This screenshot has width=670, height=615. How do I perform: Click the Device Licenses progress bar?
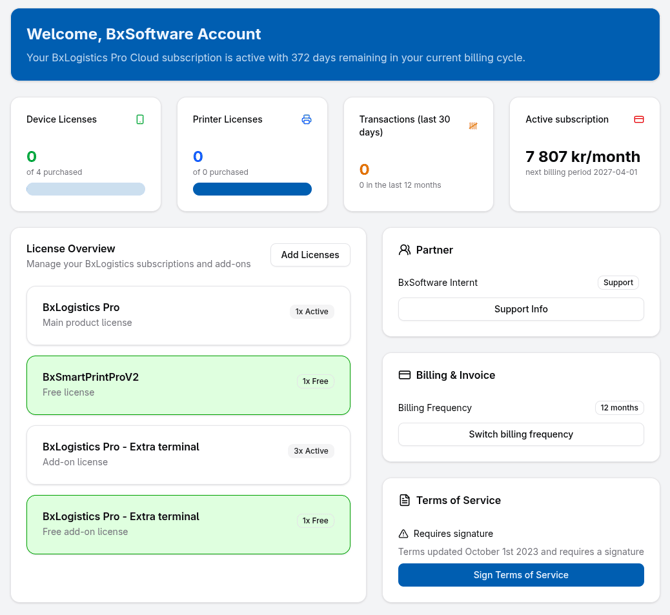[x=86, y=189]
